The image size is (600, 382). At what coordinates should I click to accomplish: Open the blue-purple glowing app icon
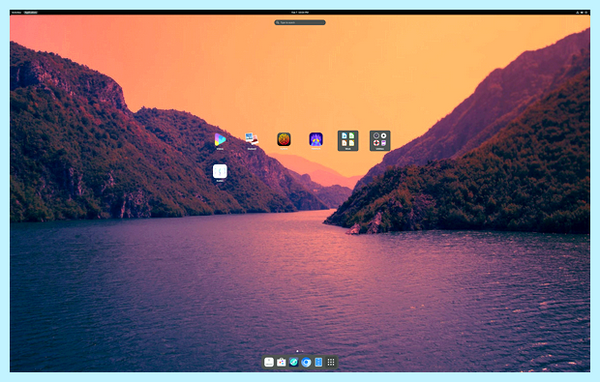(316, 139)
